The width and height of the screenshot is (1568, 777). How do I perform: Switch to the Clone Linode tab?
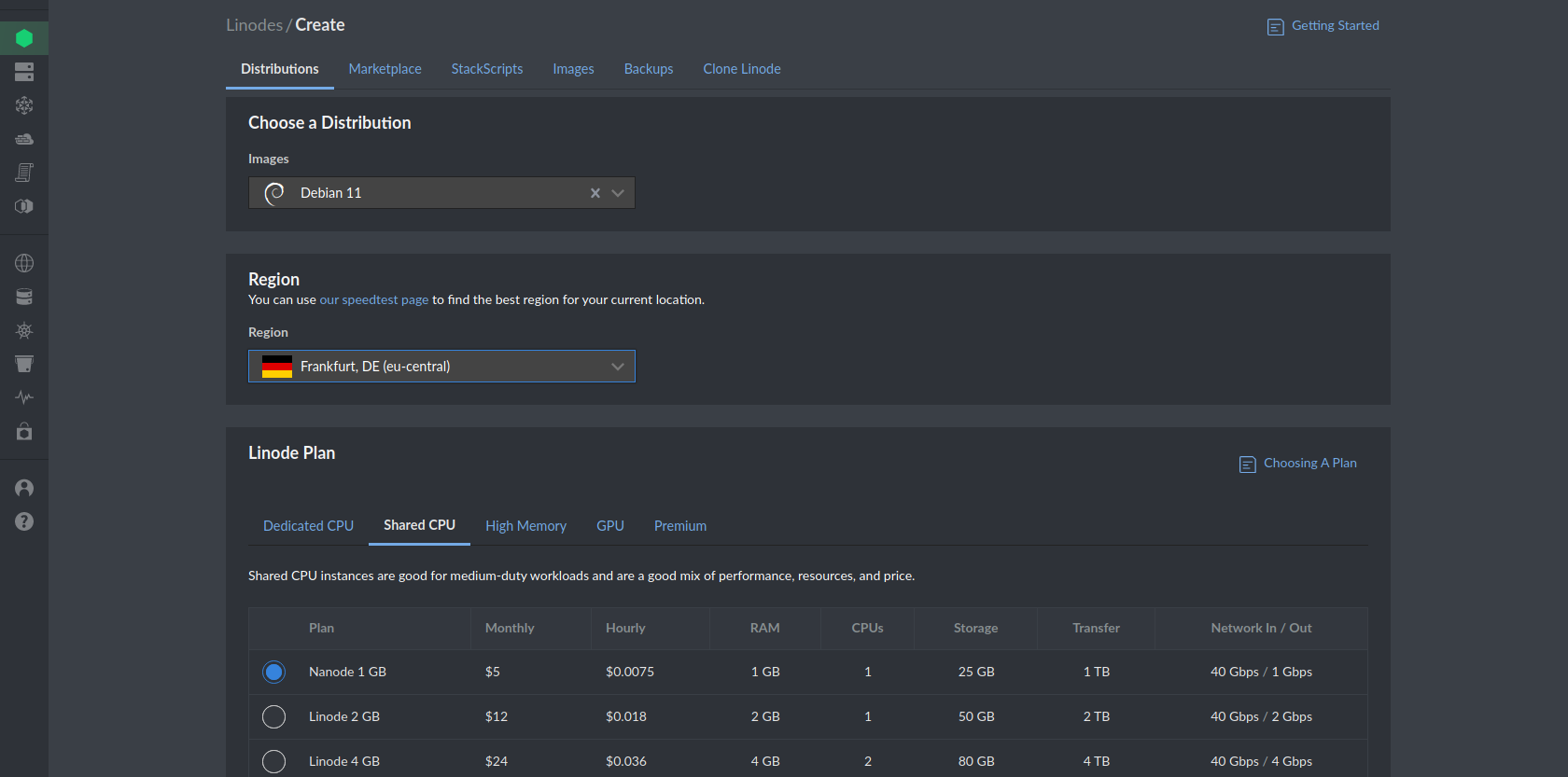pyautogui.click(x=742, y=69)
